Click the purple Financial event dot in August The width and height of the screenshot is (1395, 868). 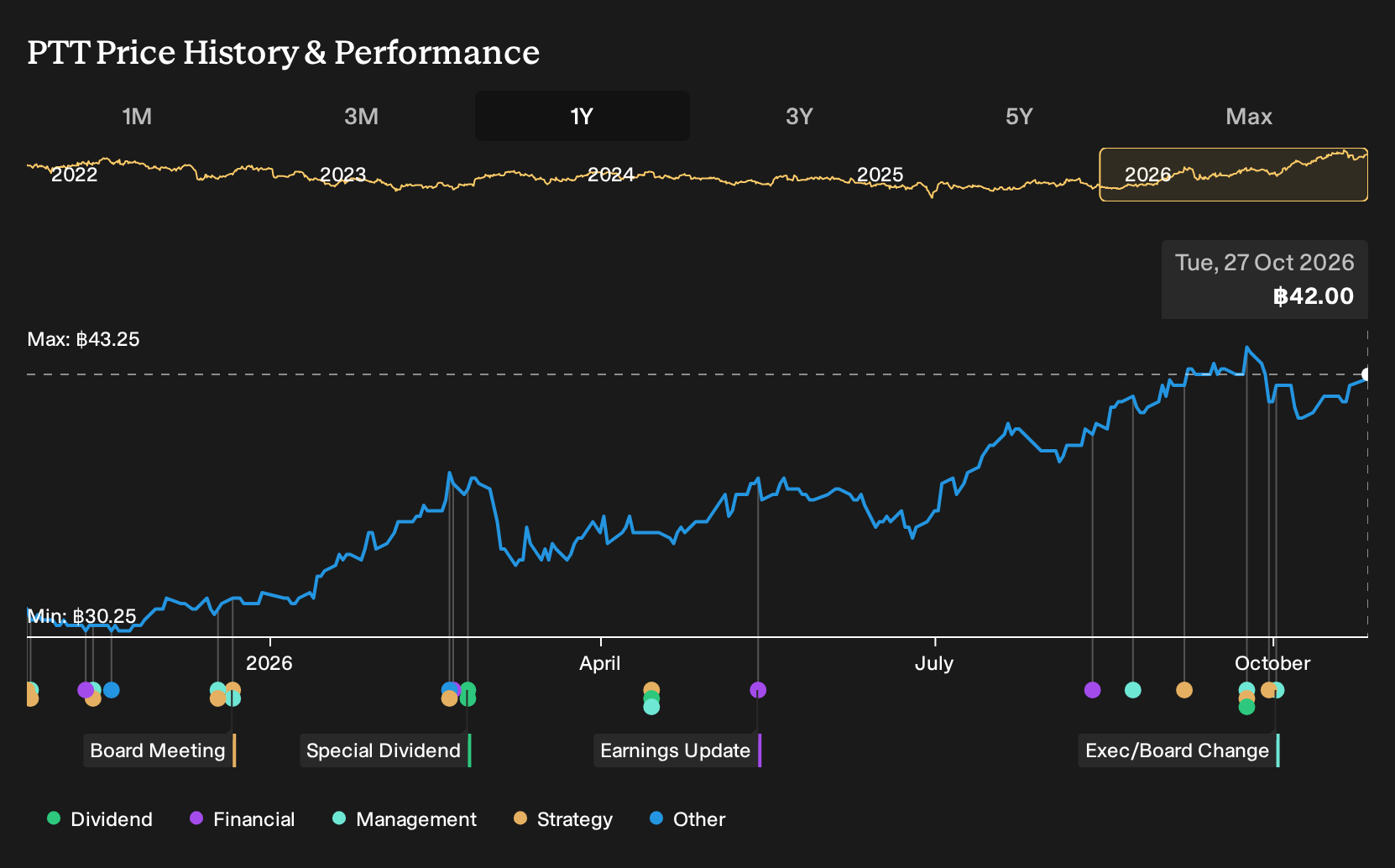(1092, 690)
